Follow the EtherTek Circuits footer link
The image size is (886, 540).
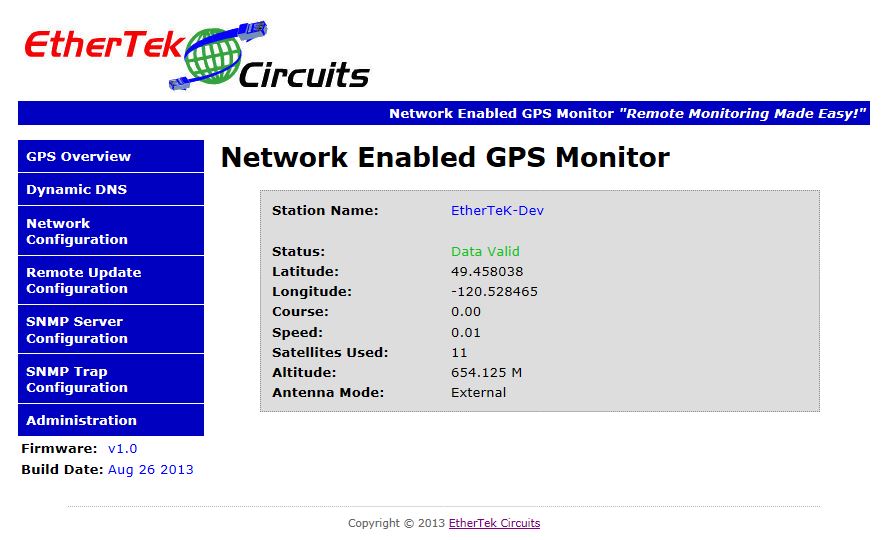[x=494, y=523]
